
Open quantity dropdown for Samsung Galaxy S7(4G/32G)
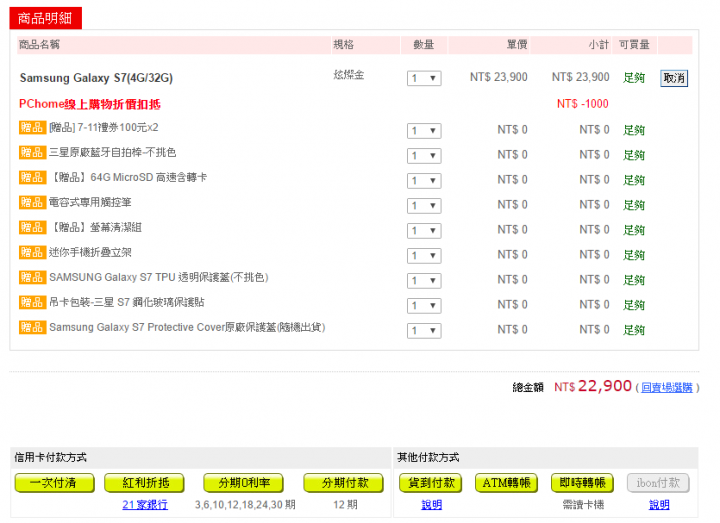[424, 78]
